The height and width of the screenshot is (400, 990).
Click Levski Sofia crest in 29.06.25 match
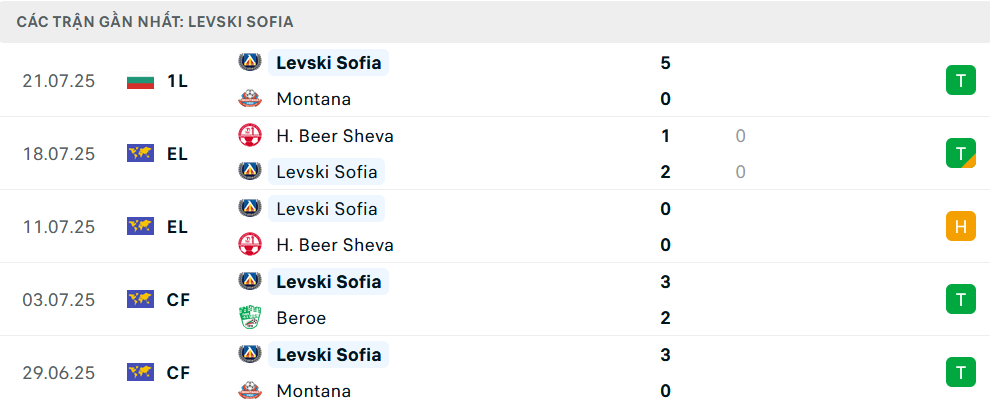249,353
